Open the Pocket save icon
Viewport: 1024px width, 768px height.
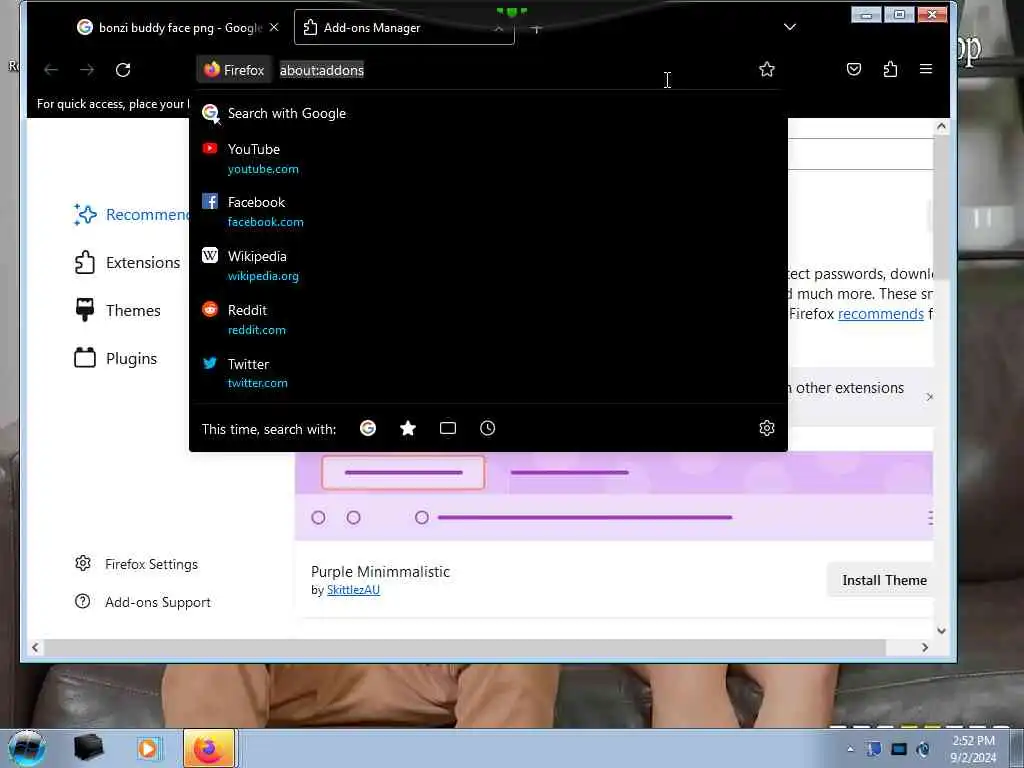coord(854,69)
